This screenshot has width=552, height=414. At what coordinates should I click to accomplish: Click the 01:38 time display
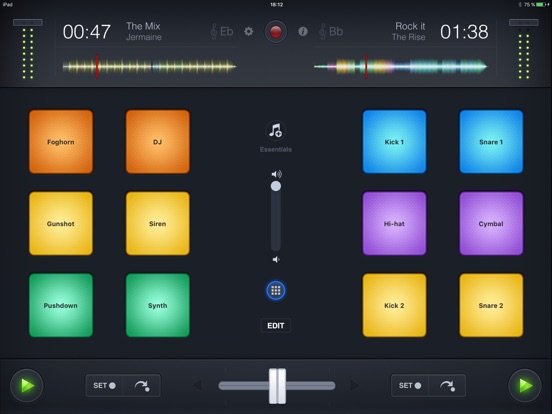(464, 32)
